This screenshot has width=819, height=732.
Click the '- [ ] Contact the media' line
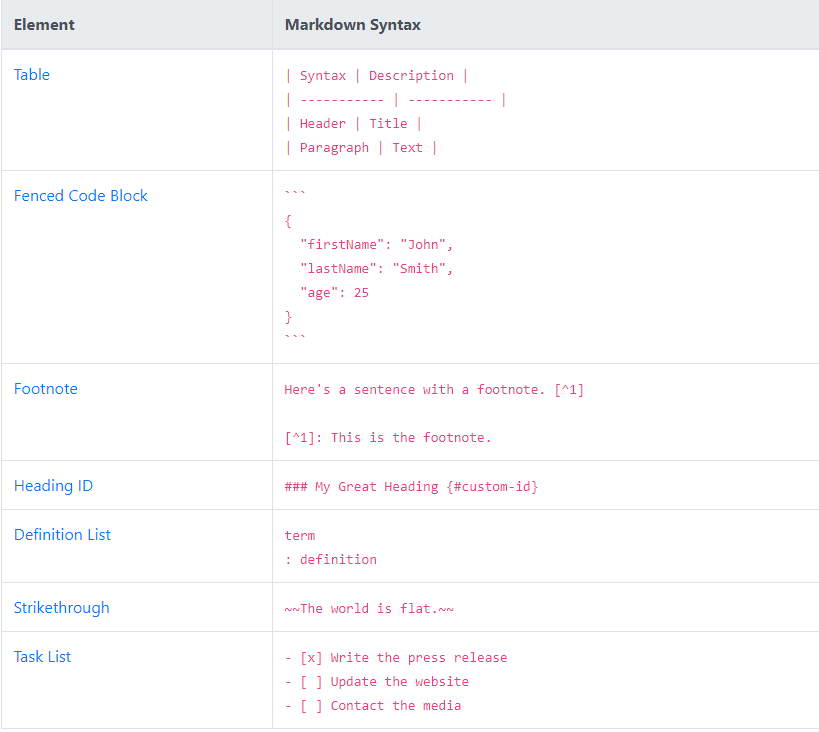[x=373, y=706]
